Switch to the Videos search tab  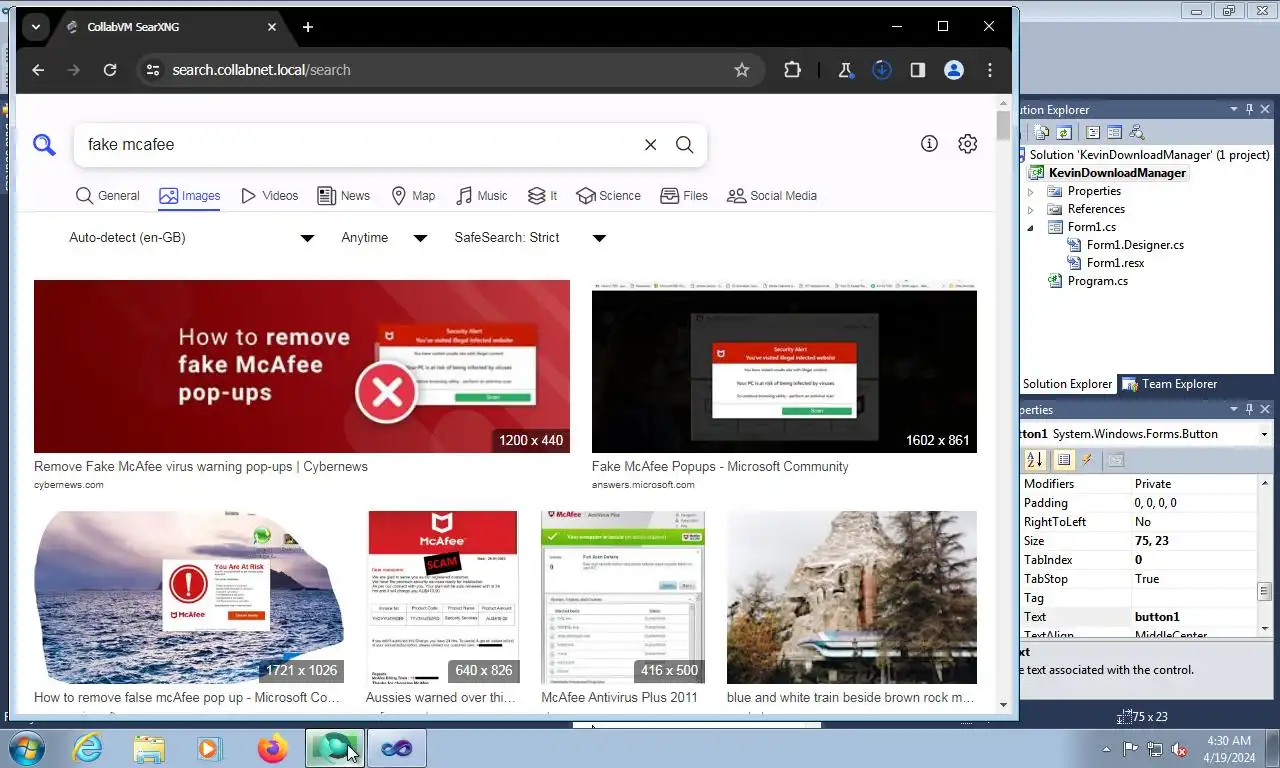[270, 196]
